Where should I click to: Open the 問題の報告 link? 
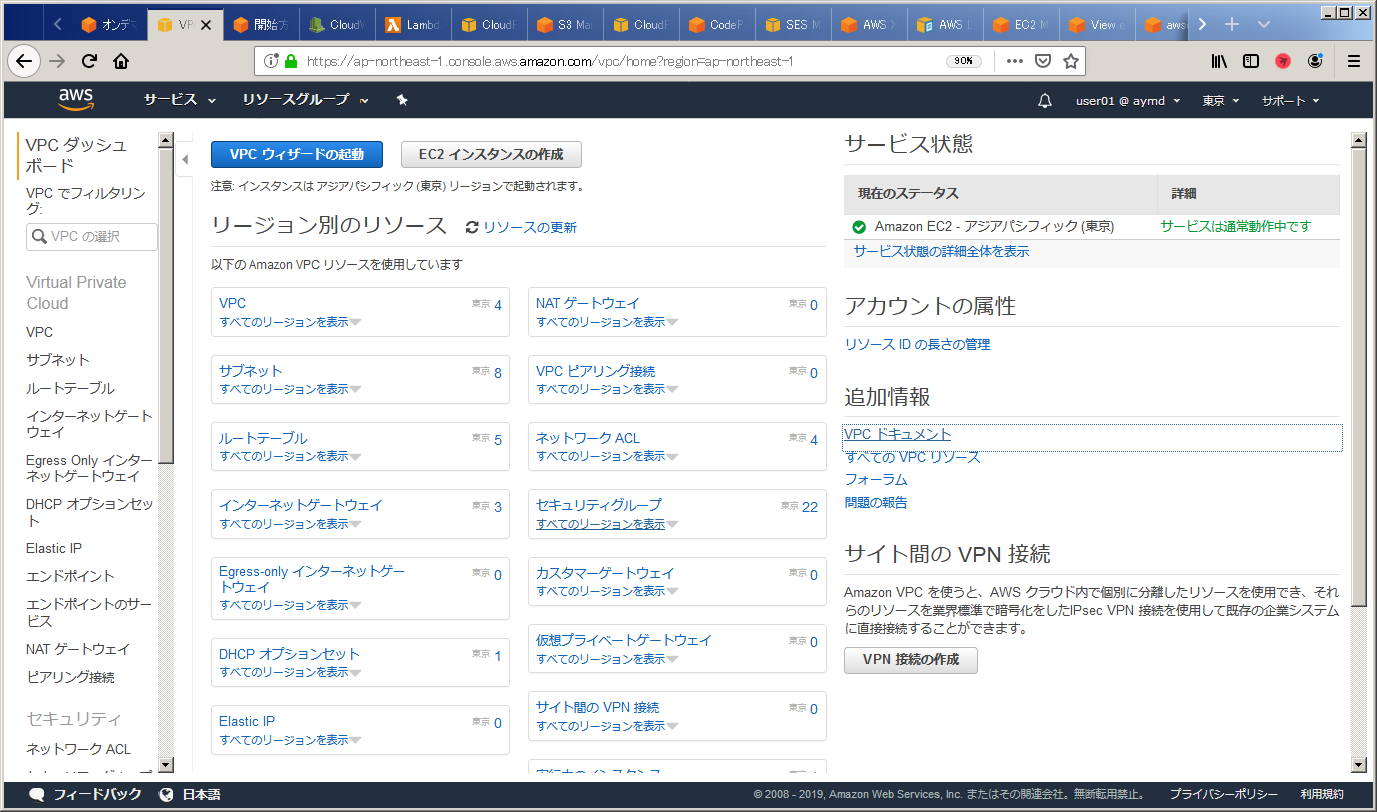tap(876, 502)
